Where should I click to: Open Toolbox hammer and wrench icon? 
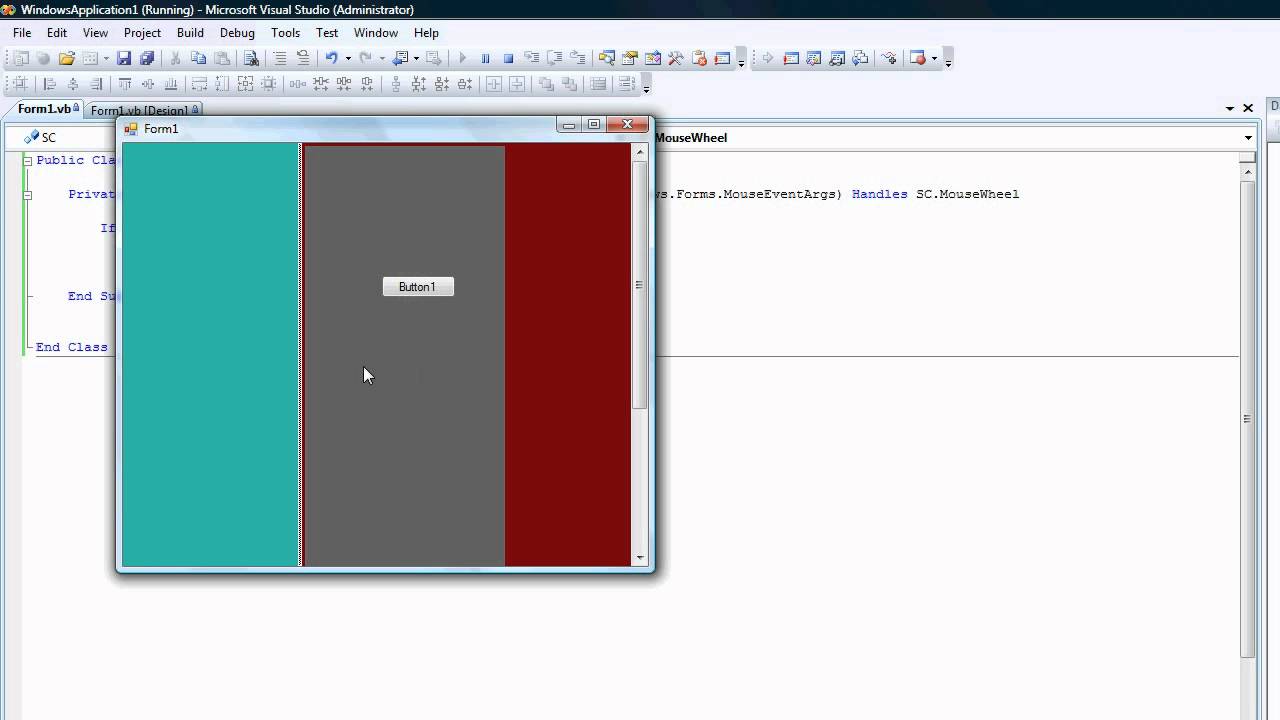(676, 59)
